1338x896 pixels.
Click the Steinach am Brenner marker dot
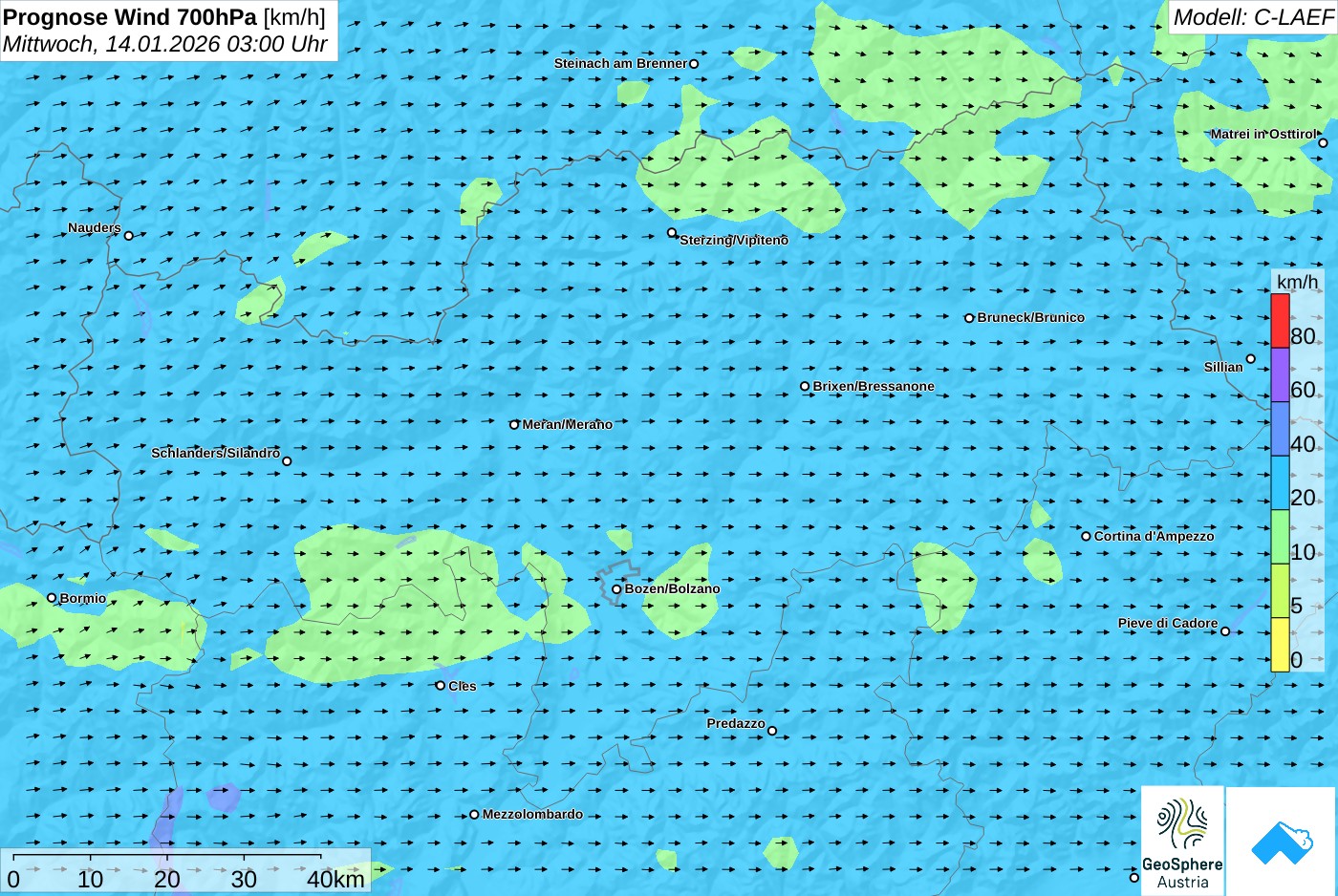tap(694, 64)
